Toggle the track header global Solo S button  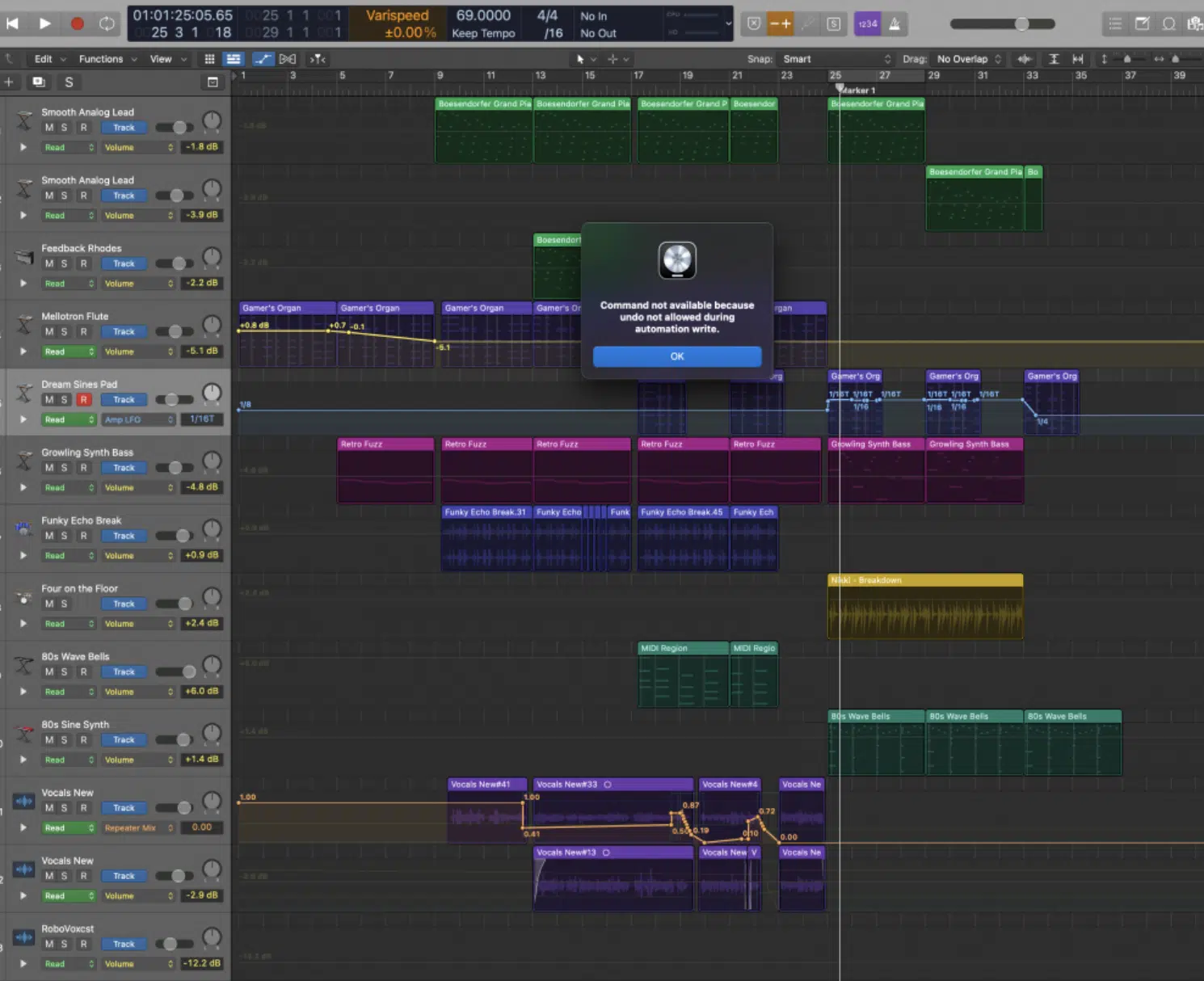tap(69, 82)
